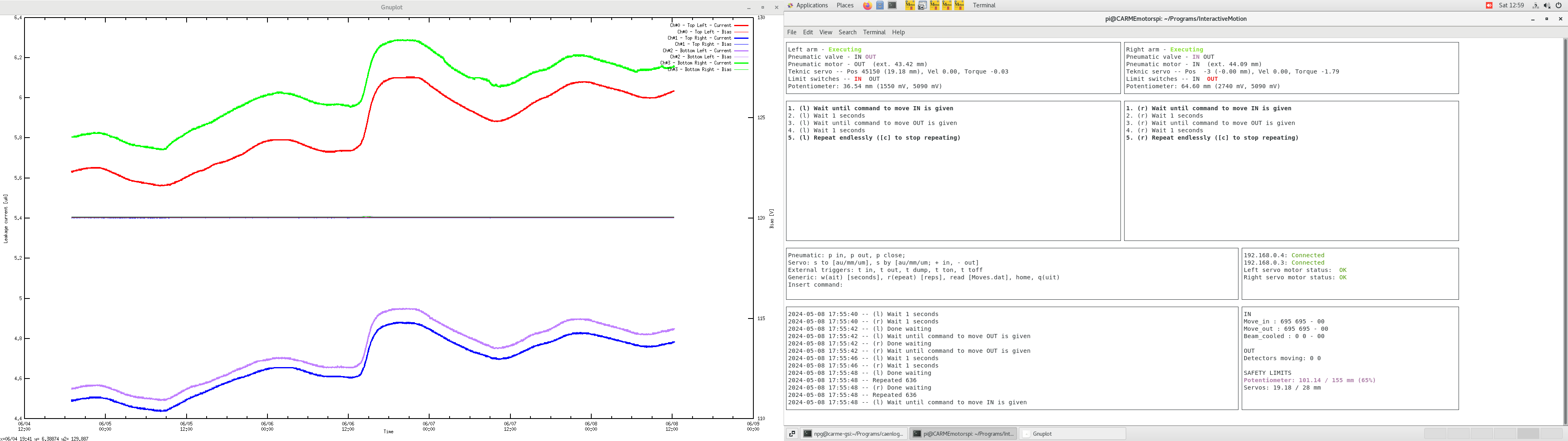Select the highlighted workspace in switcher

point(1528,434)
